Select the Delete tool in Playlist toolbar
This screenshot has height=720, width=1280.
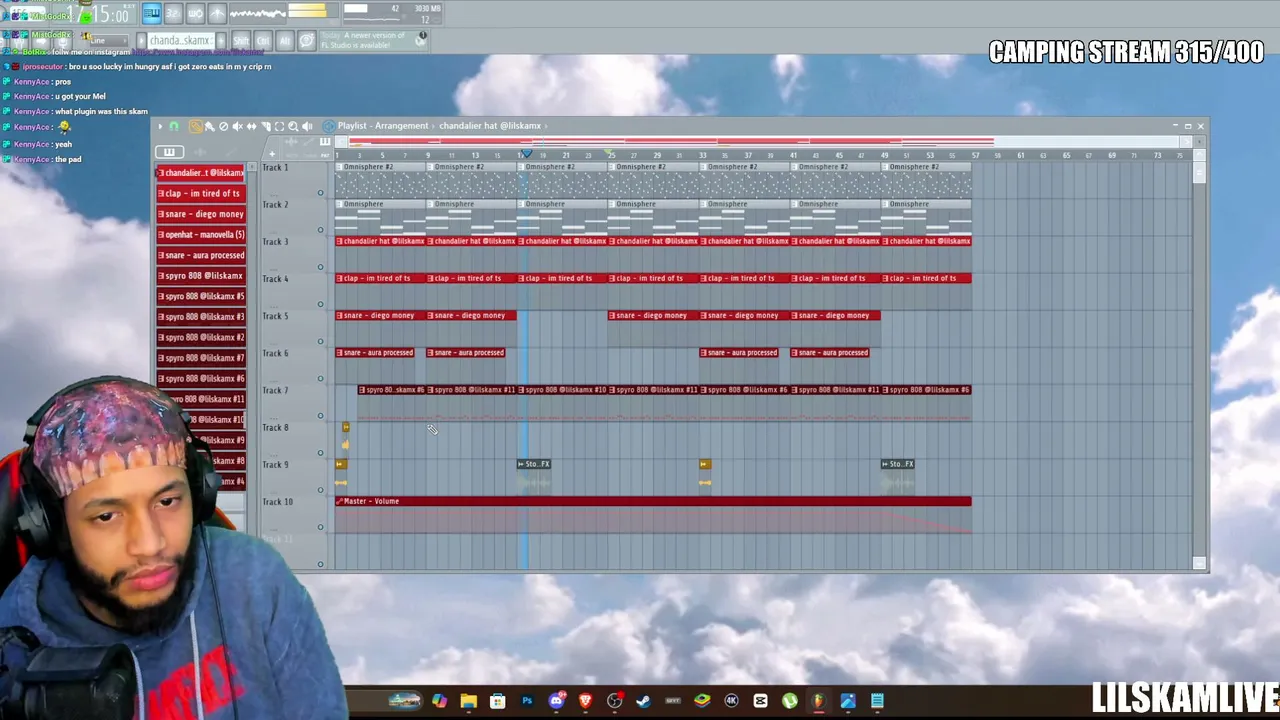(224, 126)
